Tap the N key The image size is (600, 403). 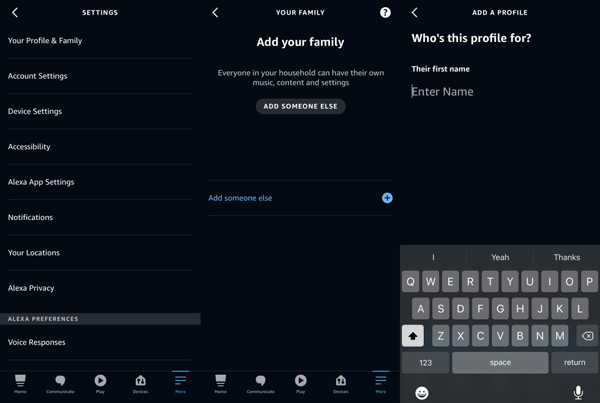click(x=540, y=336)
